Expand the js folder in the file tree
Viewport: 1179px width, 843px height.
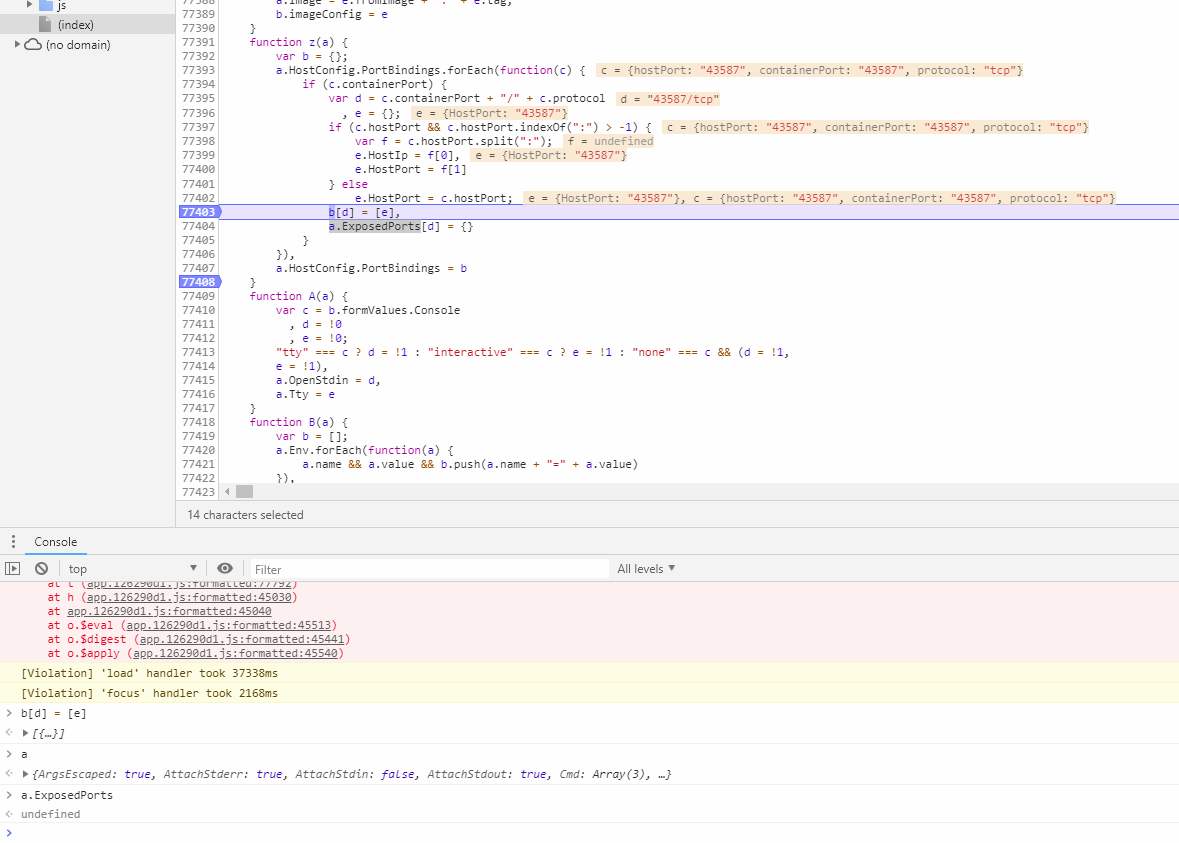coord(29,5)
